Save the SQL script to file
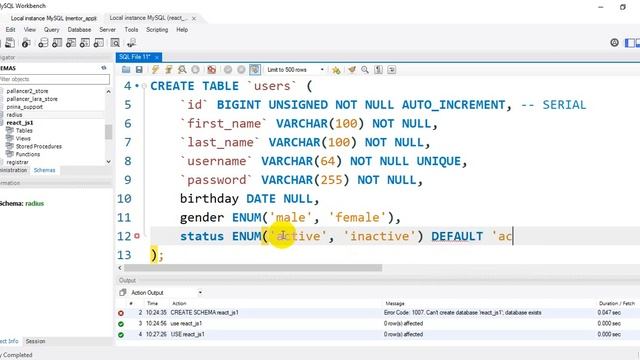Screen dimensions: 640x360 [x=139, y=70]
